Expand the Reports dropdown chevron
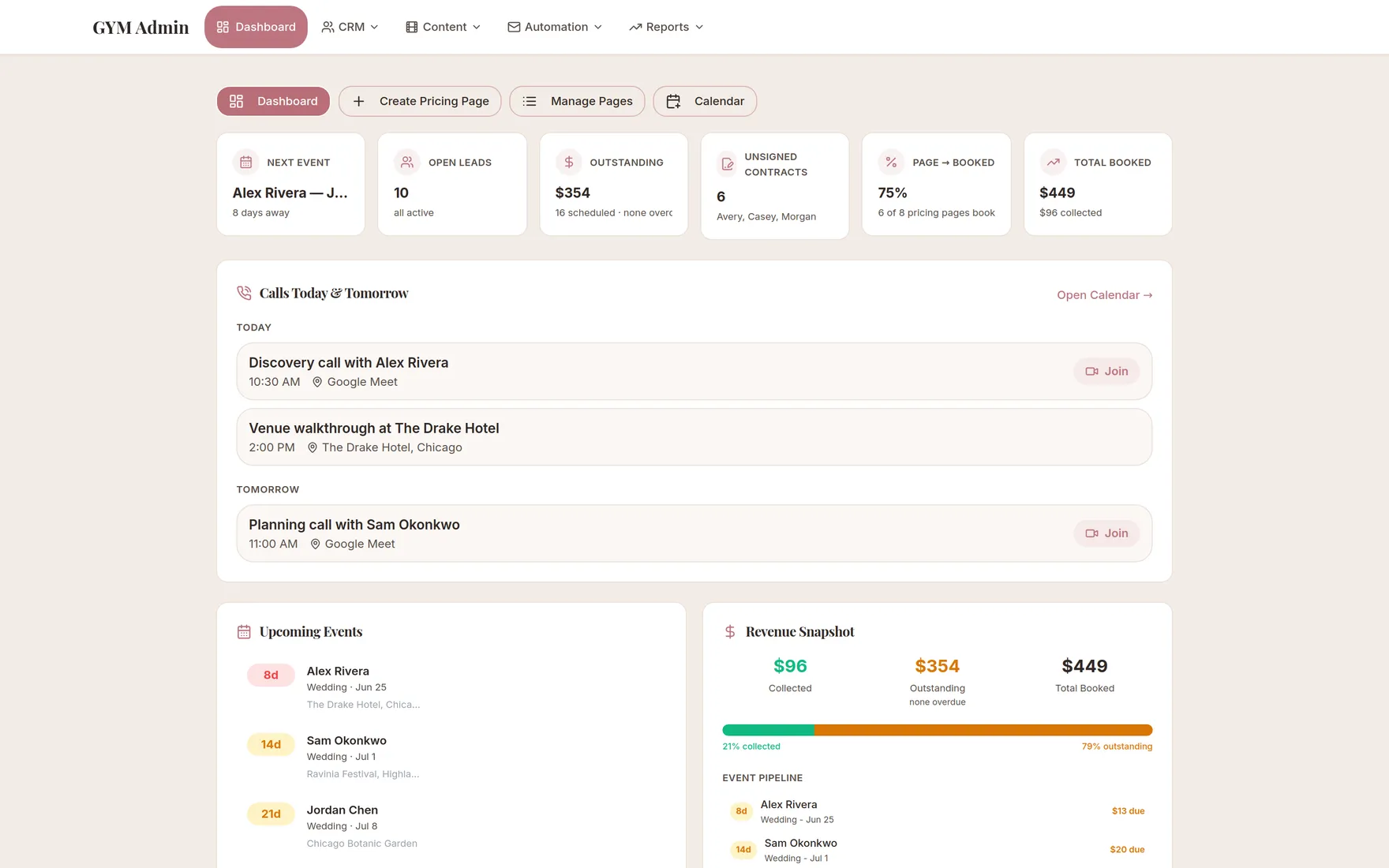 pos(698,27)
